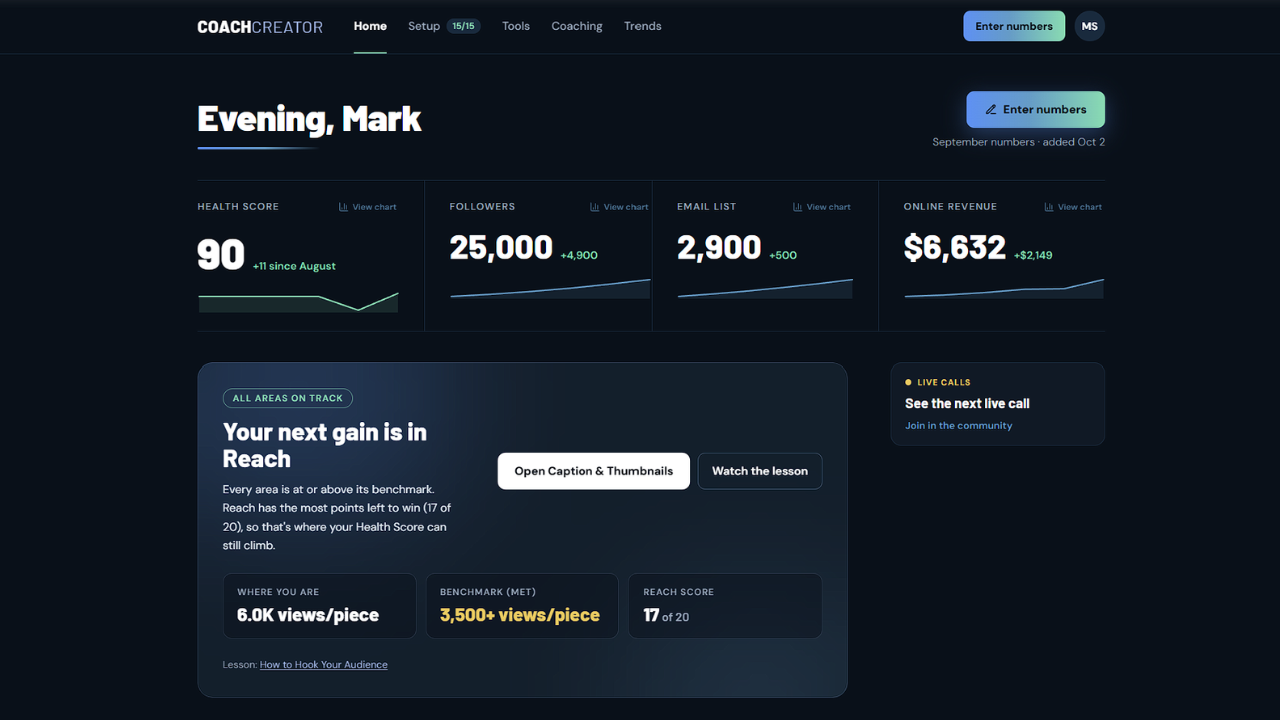Click the 90 health score value
This screenshot has height=720, width=1280.
(221, 255)
